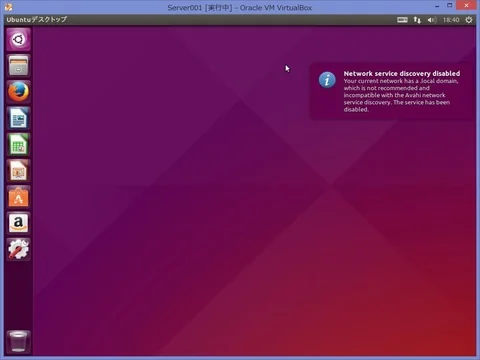Open the Trash in launcher
The width and height of the screenshot is (480, 360).
(x=18, y=341)
